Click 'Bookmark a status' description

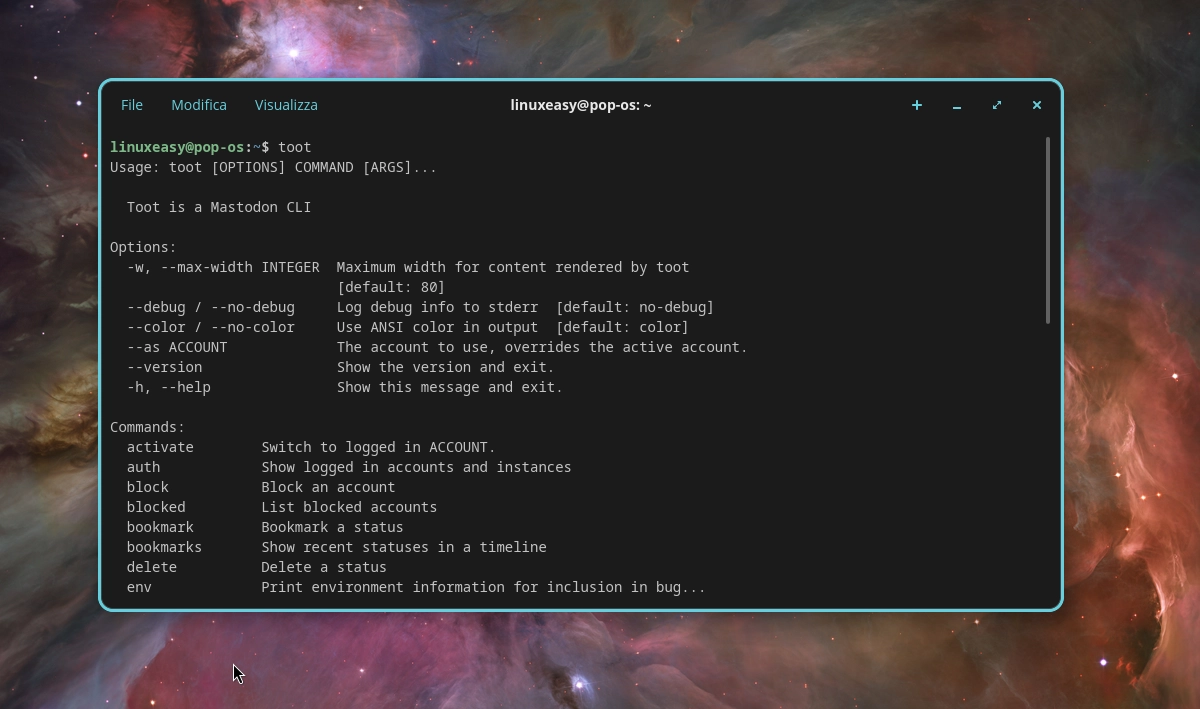[333, 527]
